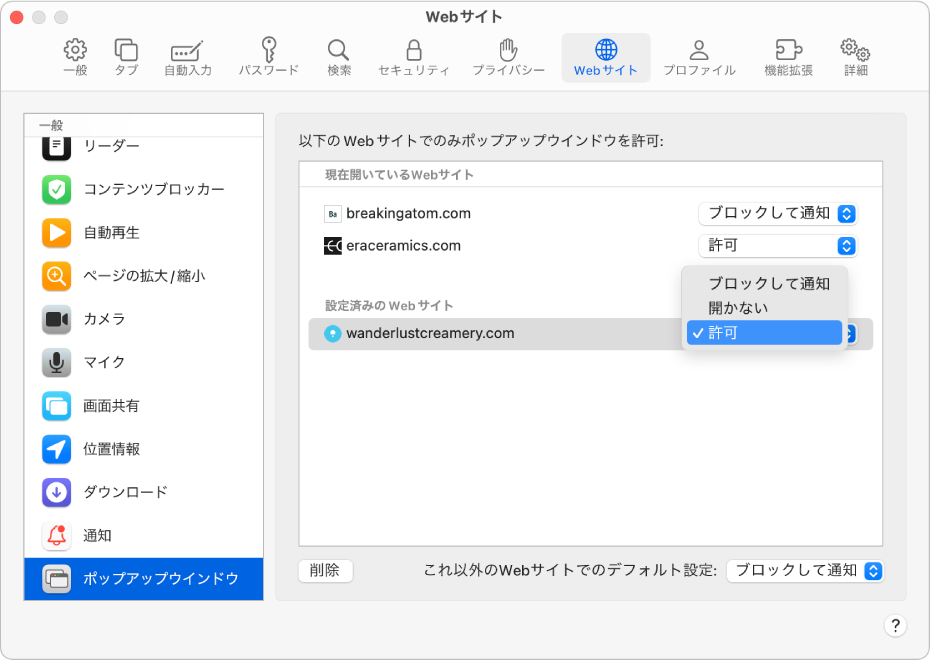The image size is (931, 662).
Task: Open breakingatom.com ブロックして通知 dropdown
Action: coord(778,214)
